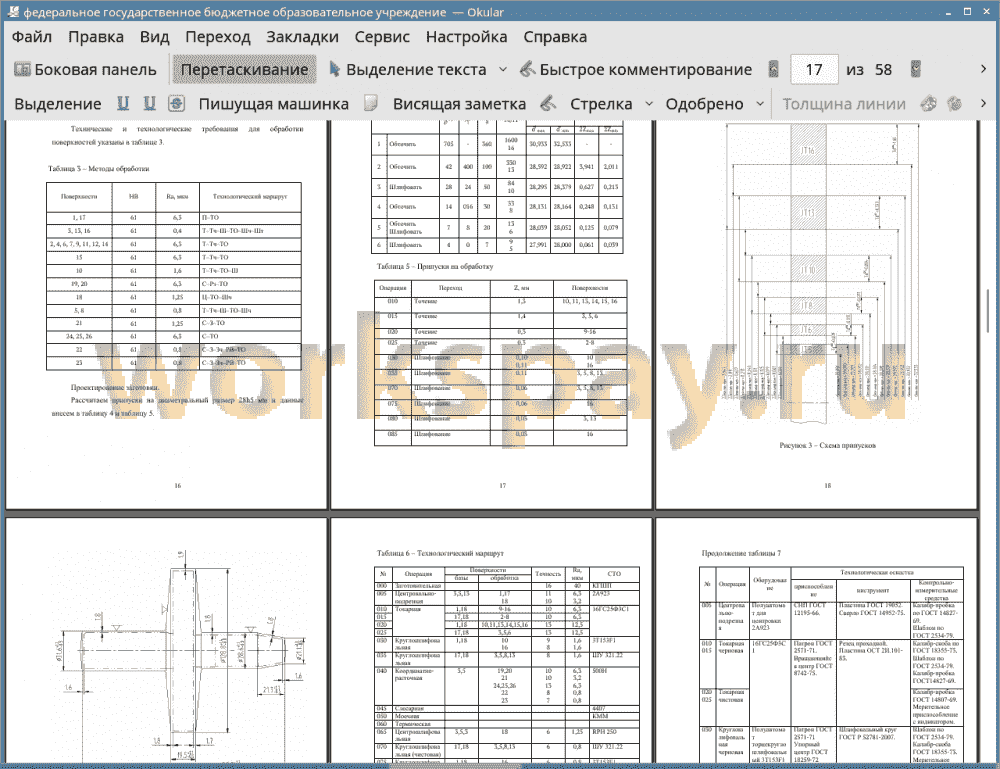Click the Поверхности header in table 5

(x=590, y=288)
